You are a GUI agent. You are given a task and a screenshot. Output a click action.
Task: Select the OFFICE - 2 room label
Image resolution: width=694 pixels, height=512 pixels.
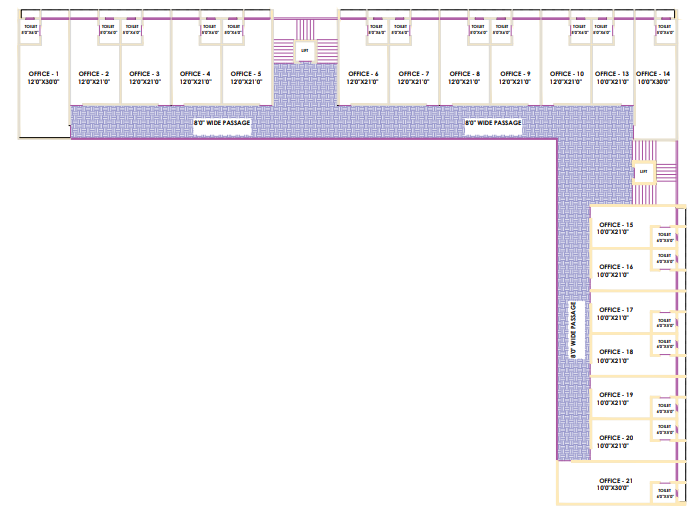pos(94,78)
